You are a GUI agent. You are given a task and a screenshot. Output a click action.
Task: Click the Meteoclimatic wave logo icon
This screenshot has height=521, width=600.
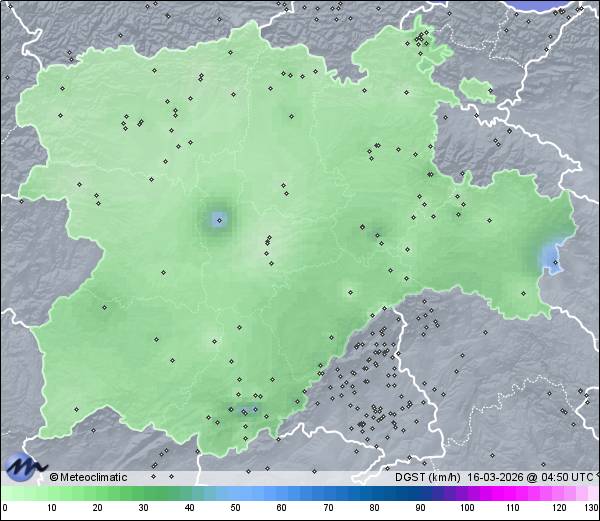24,466
